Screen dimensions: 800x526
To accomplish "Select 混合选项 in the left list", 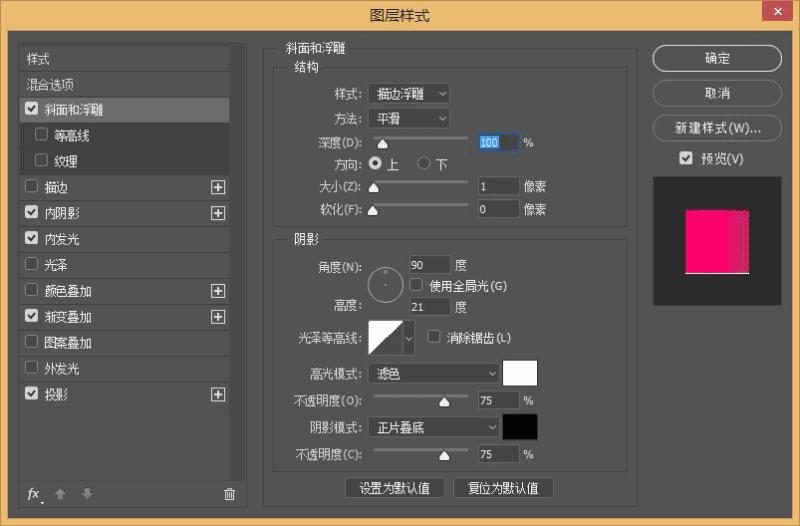I will coord(50,85).
